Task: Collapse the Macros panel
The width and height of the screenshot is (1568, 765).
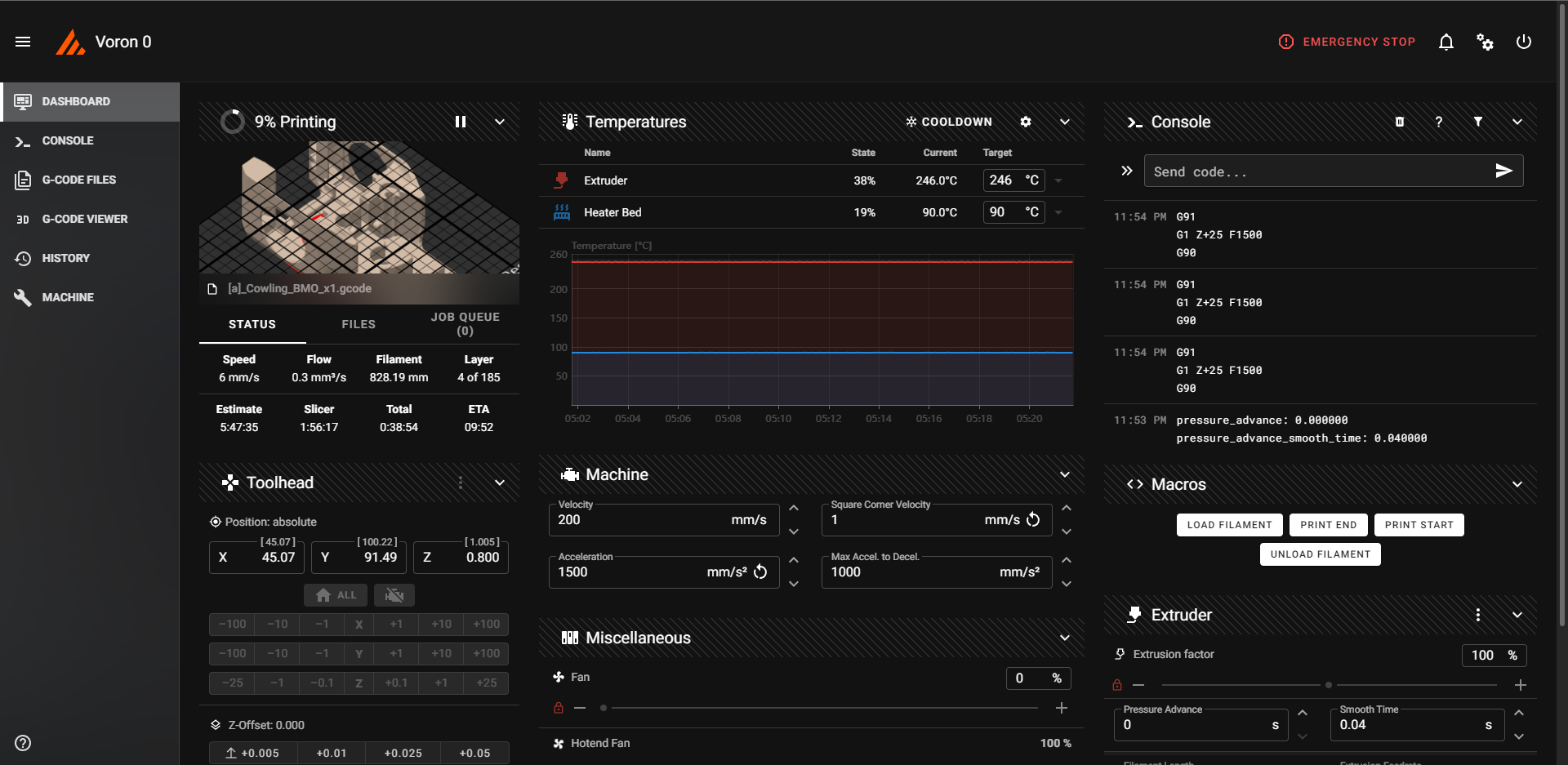Action: (1517, 484)
